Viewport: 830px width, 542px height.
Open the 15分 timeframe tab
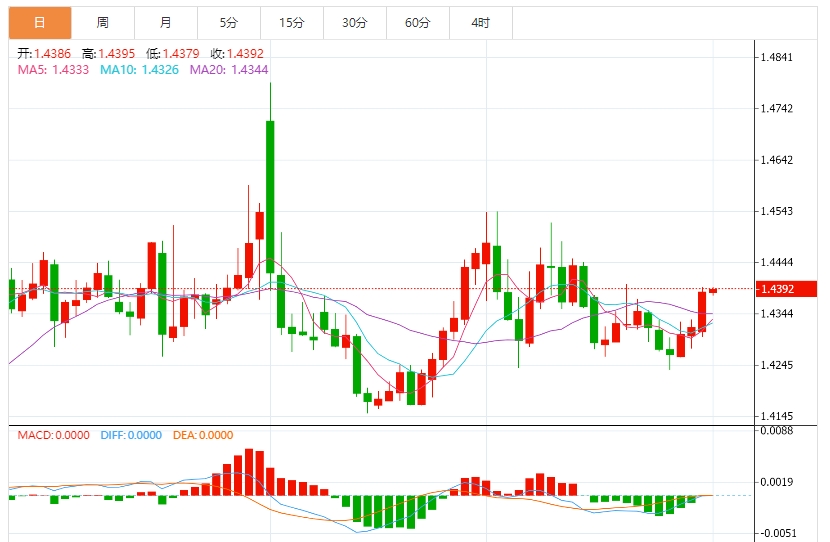coord(292,23)
